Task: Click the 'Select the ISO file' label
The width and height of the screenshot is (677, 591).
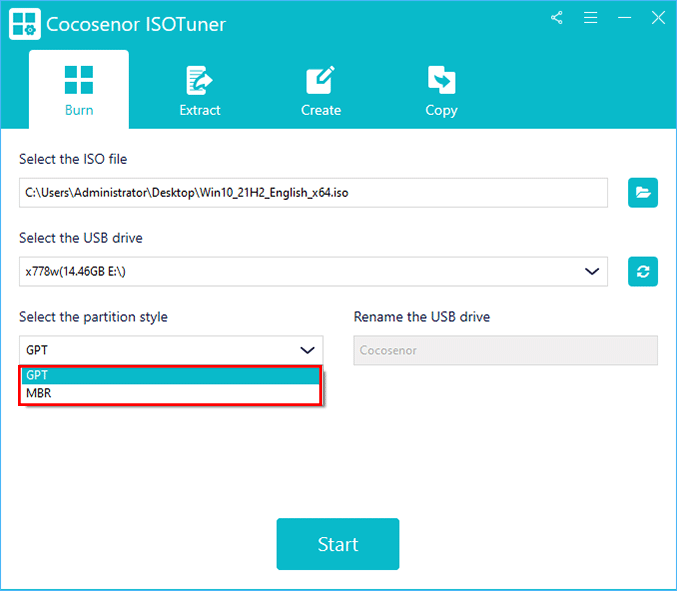Action: pyautogui.click(x=73, y=159)
